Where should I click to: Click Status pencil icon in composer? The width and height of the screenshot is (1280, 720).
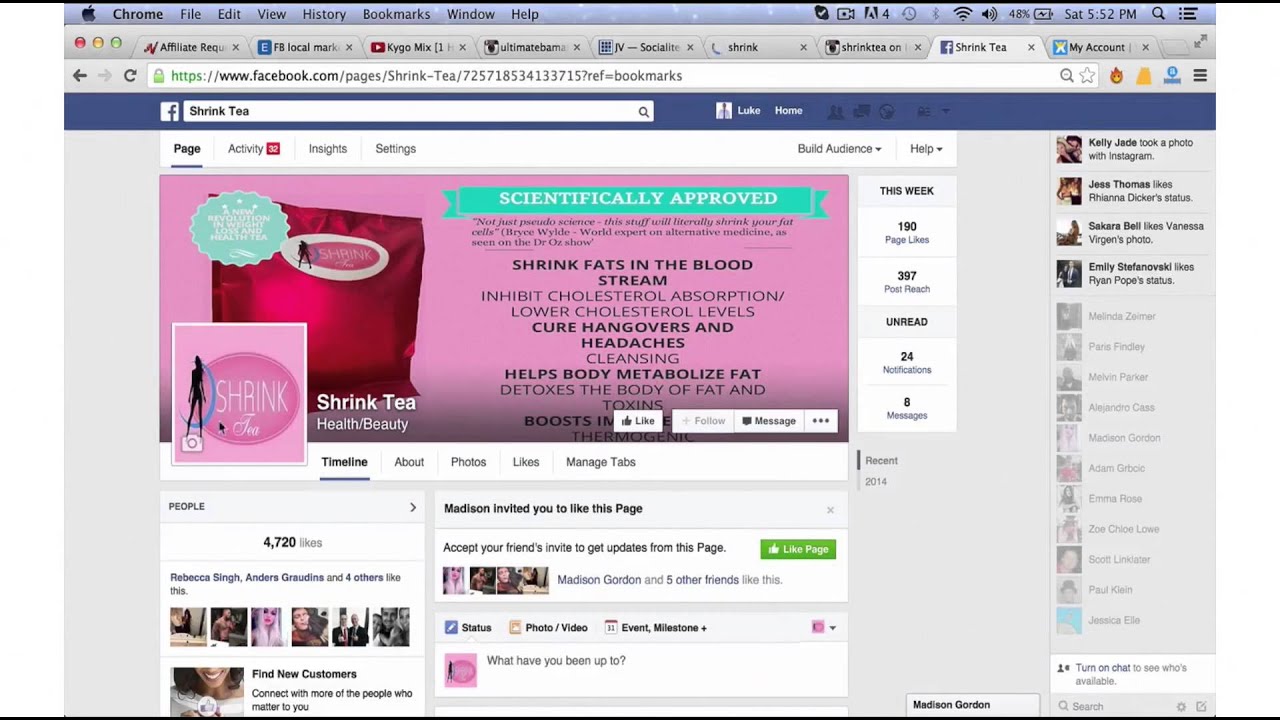(451, 628)
